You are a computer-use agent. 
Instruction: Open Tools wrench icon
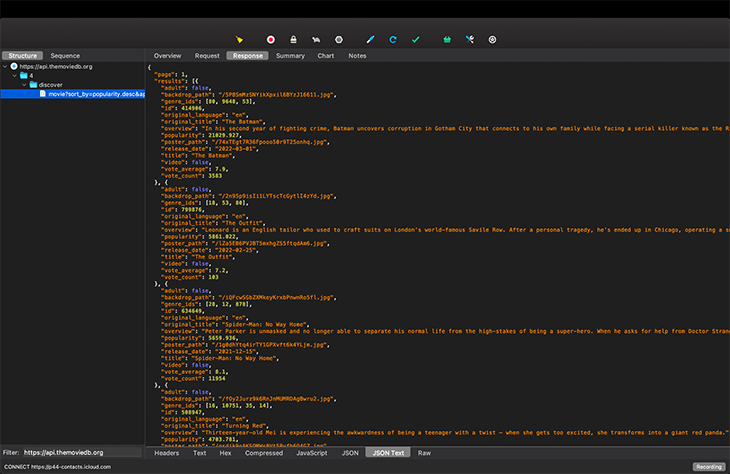pyautogui.click(x=470, y=40)
